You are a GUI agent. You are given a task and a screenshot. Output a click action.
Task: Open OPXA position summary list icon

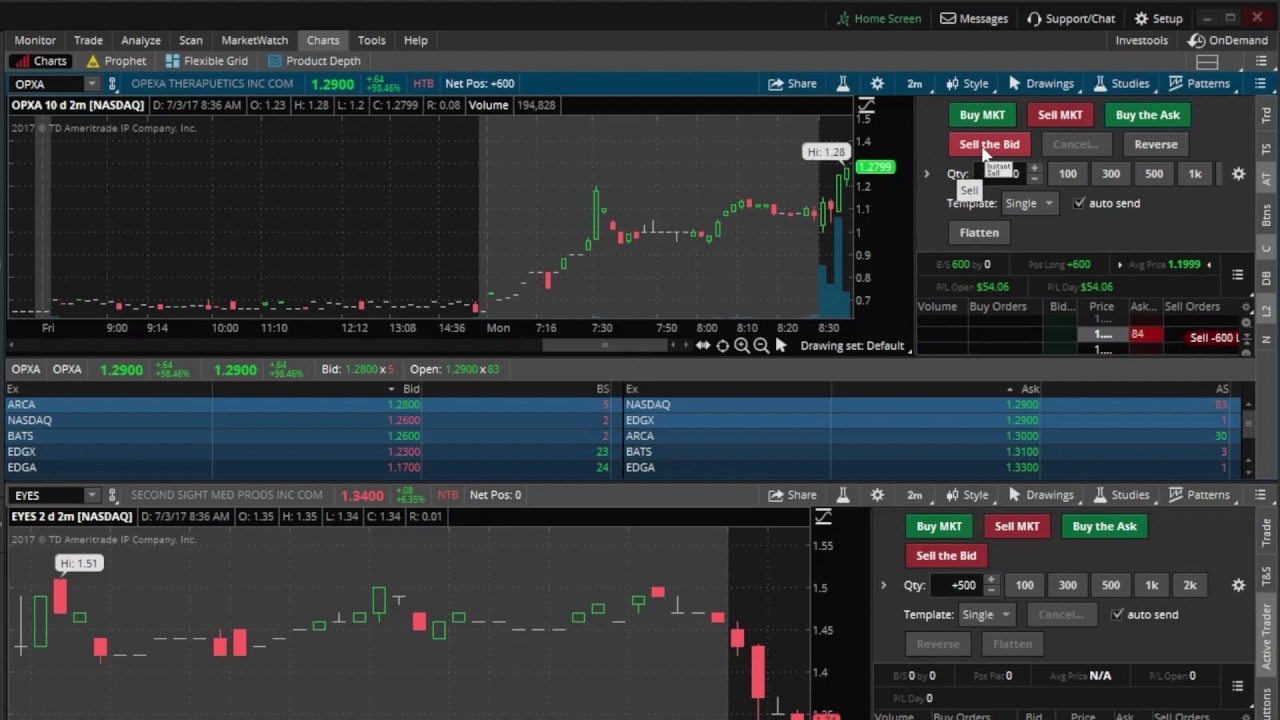pos(1237,275)
